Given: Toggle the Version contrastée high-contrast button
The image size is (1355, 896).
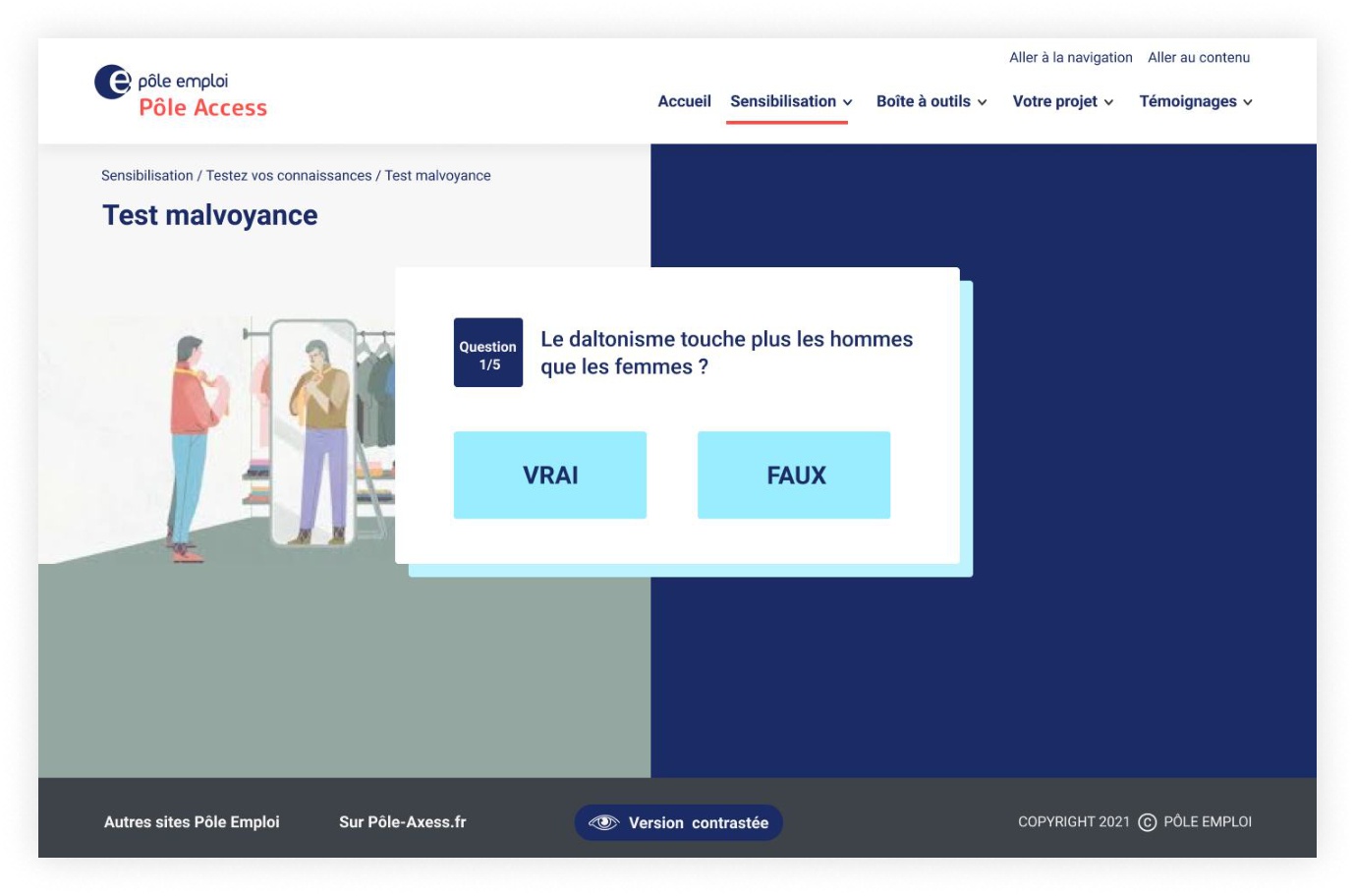Looking at the screenshot, I should click(678, 822).
